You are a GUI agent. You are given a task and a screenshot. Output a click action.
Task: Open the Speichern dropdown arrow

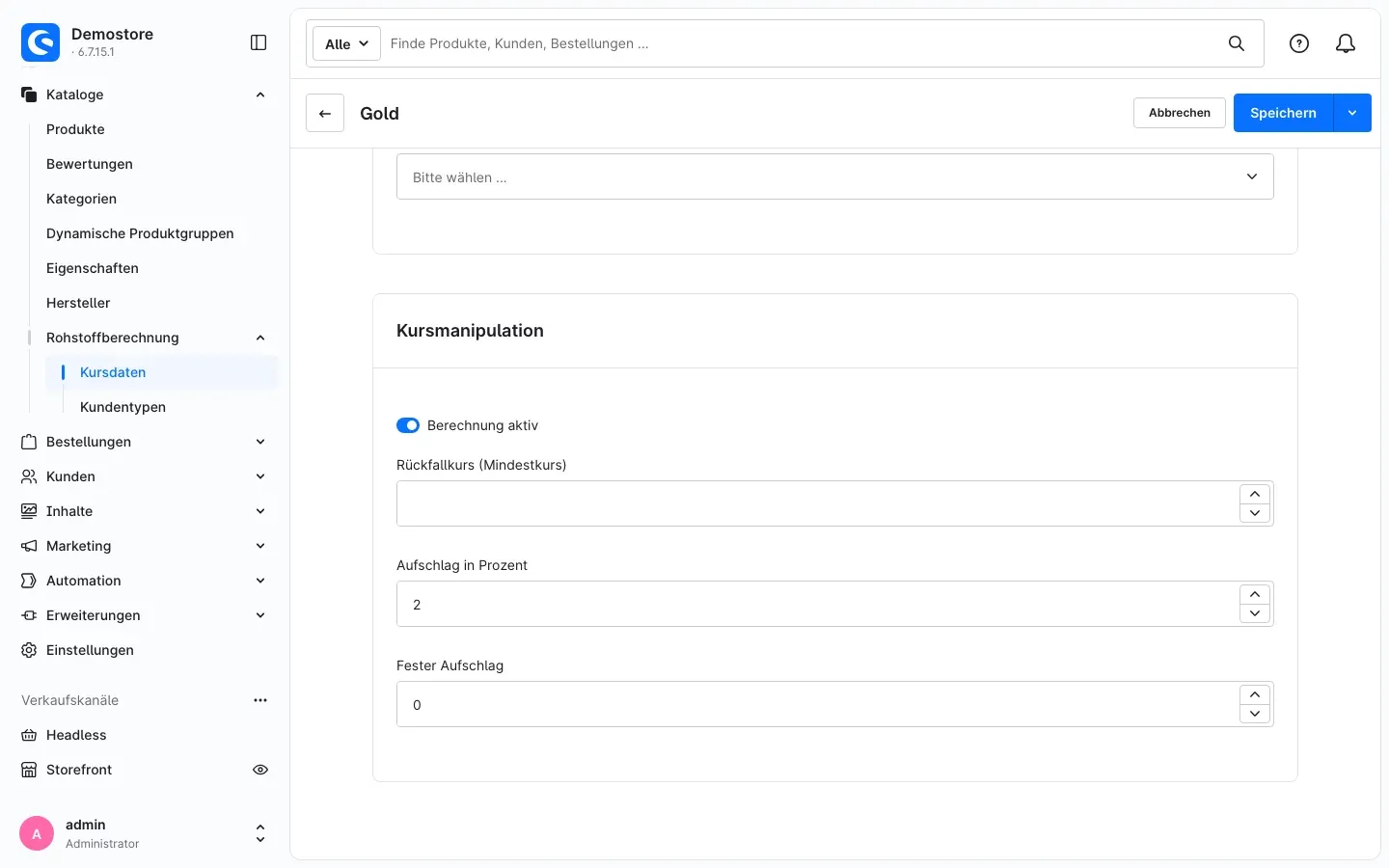point(1352,113)
